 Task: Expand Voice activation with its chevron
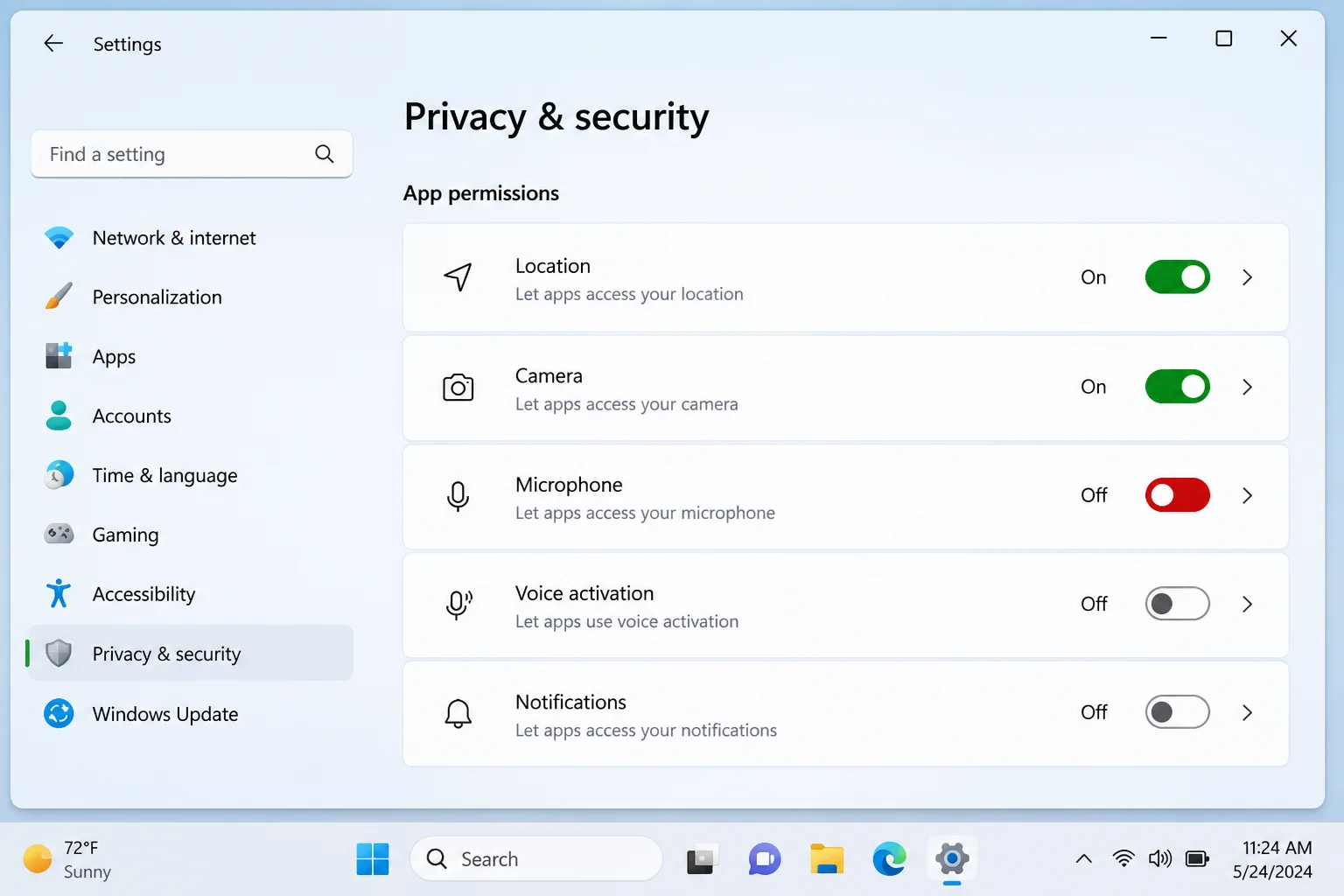click(1248, 604)
